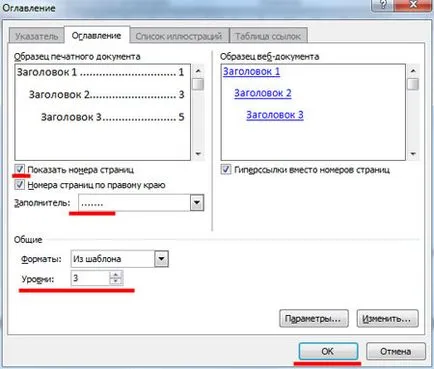Close the Оглавление dialog window
Image resolution: width=434 pixels, height=369 pixels.
pyautogui.click(x=413, y=5)
